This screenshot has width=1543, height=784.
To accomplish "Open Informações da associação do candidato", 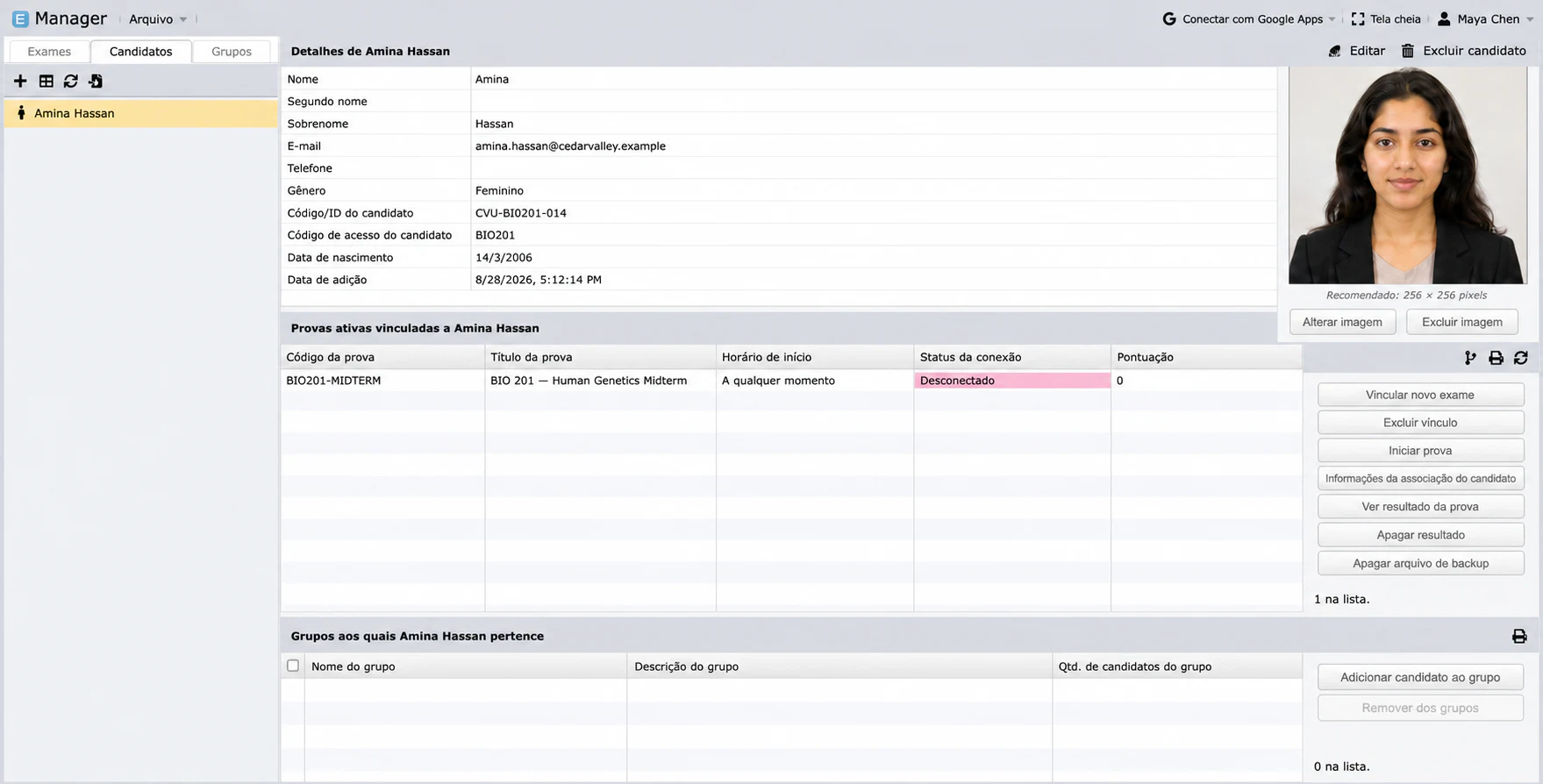I will point(1420,479).
